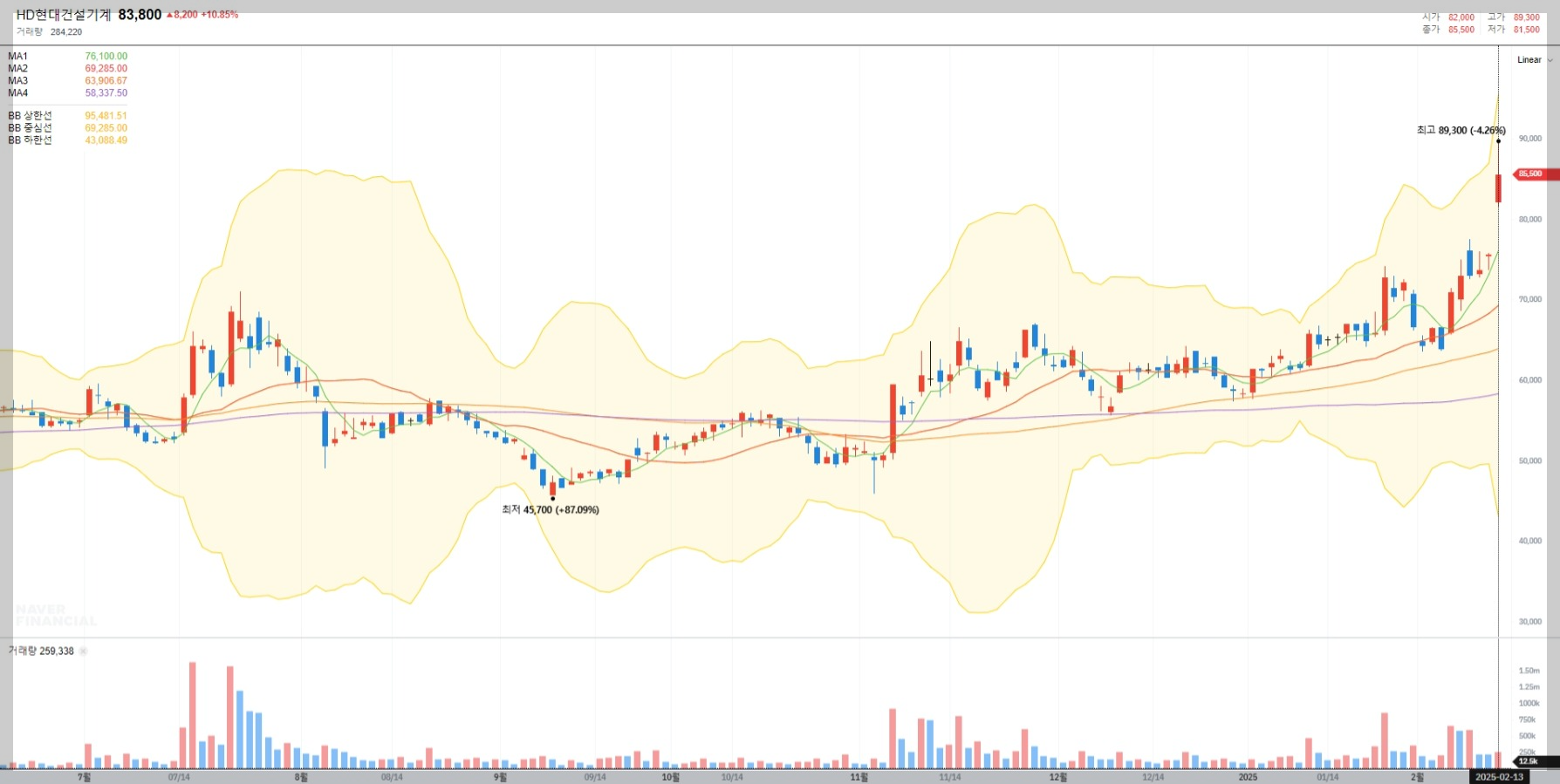Image resolution: width=1560 pixels, height=784 pixels.
Task: Click the 07/14 time axis label
Action: tap(179, 777)
